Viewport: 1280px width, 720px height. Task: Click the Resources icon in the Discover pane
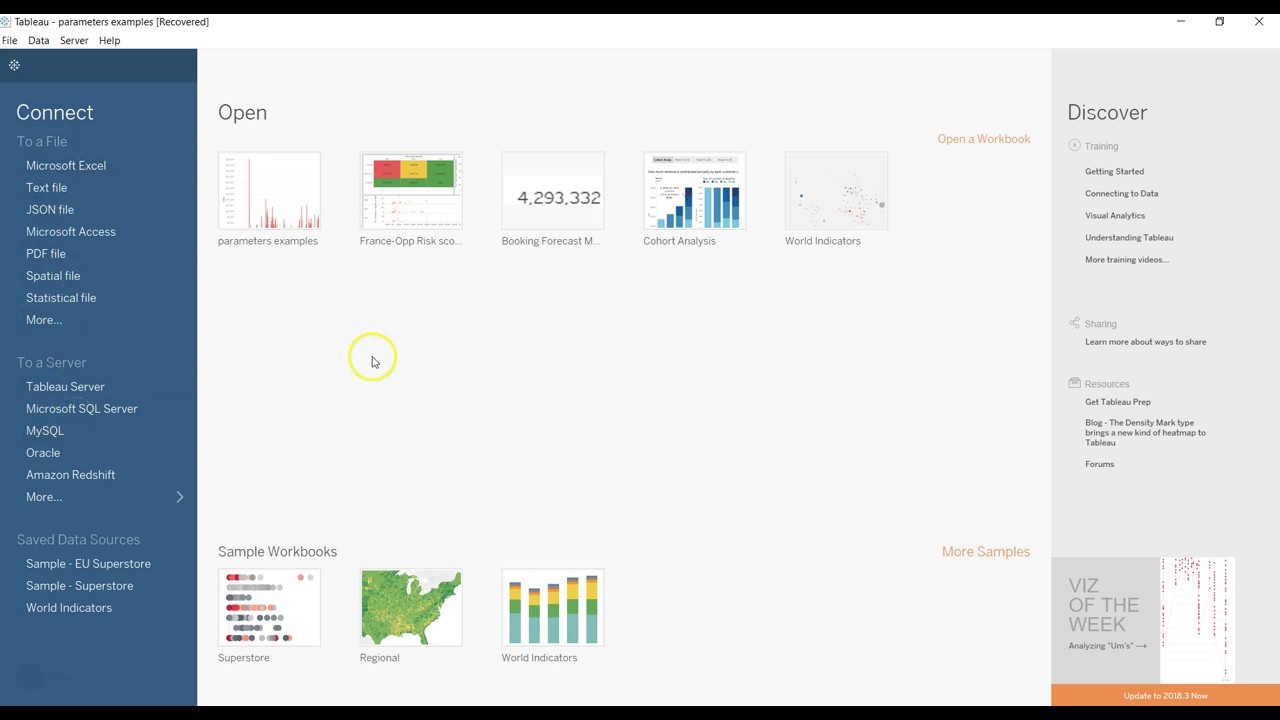[1074, 383]
